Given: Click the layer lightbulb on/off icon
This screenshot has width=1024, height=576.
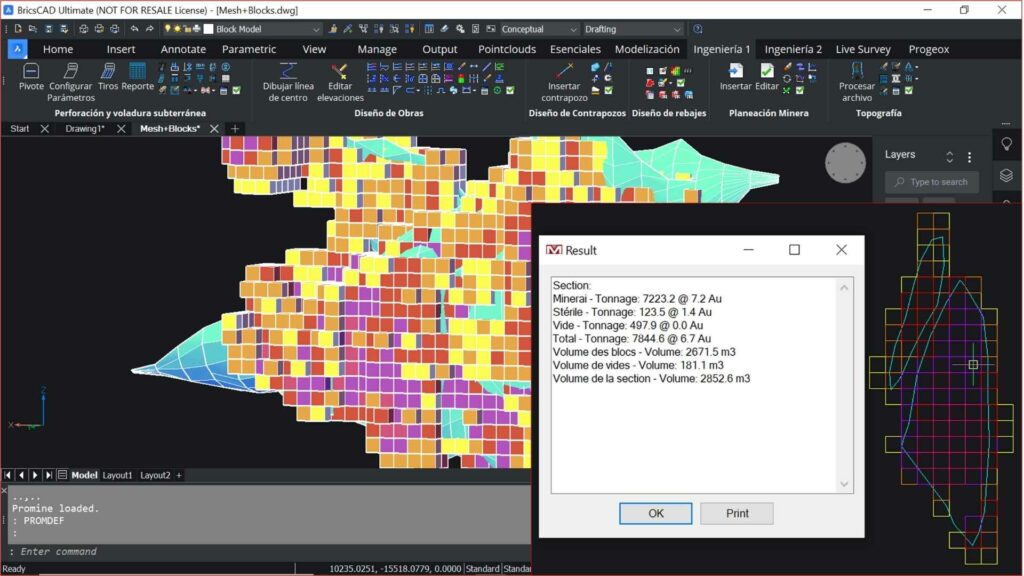Looking at the screenshot, I should [x=168, y=29].
